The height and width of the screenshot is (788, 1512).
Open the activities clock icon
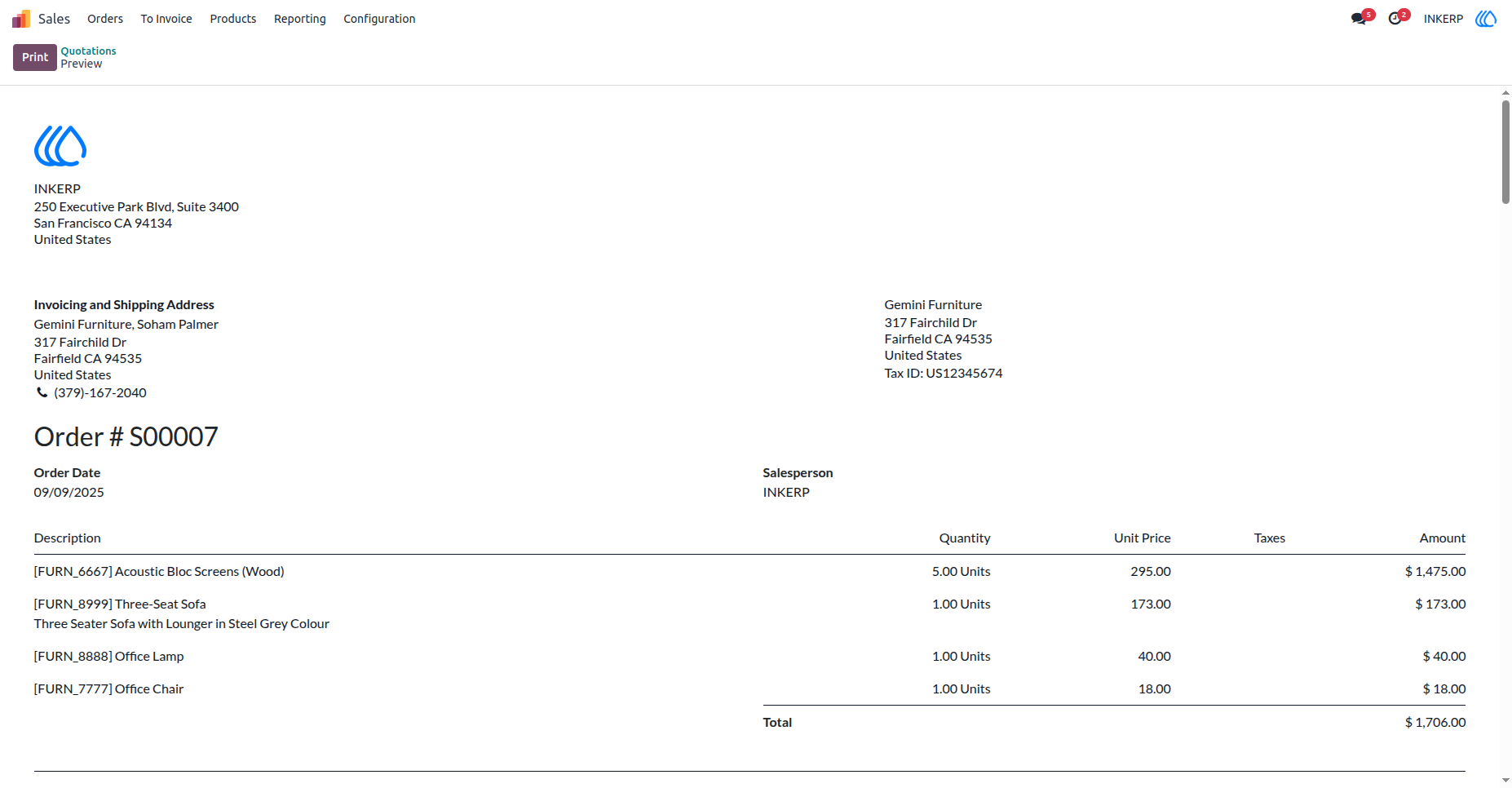click(1395, 19)
